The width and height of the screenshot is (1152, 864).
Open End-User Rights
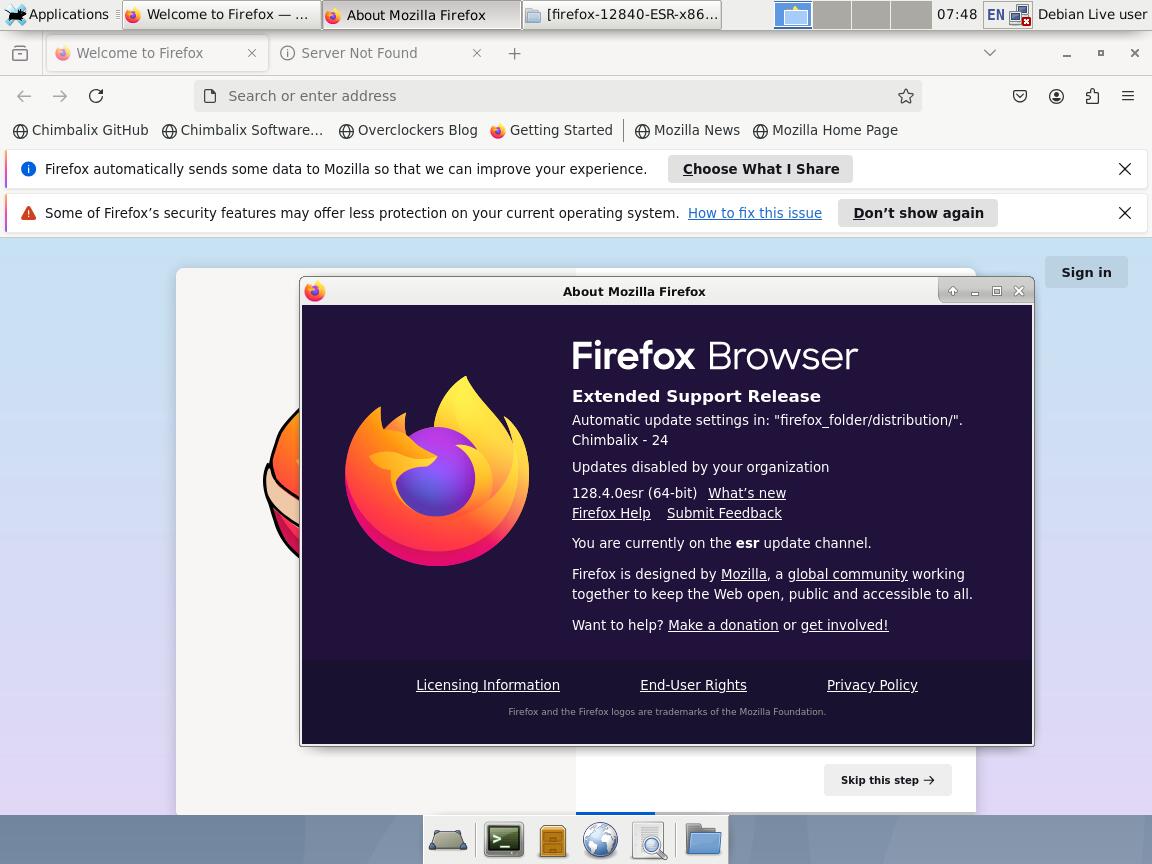click(693, 685)
